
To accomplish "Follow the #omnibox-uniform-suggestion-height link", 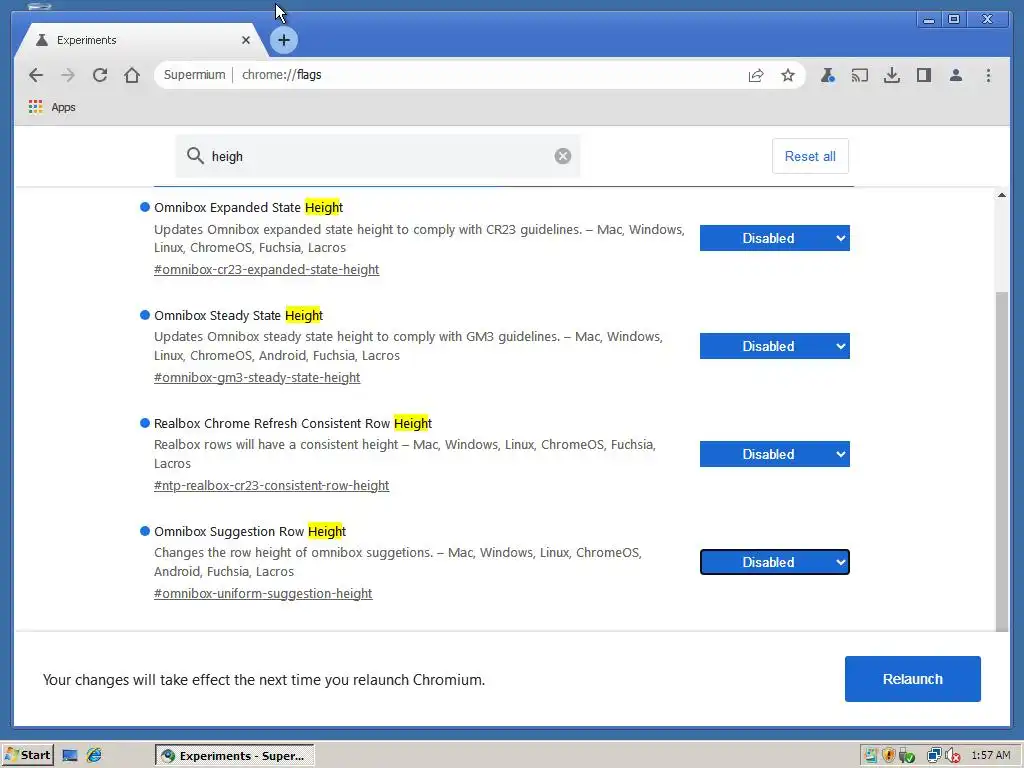I will click(263, 594).
